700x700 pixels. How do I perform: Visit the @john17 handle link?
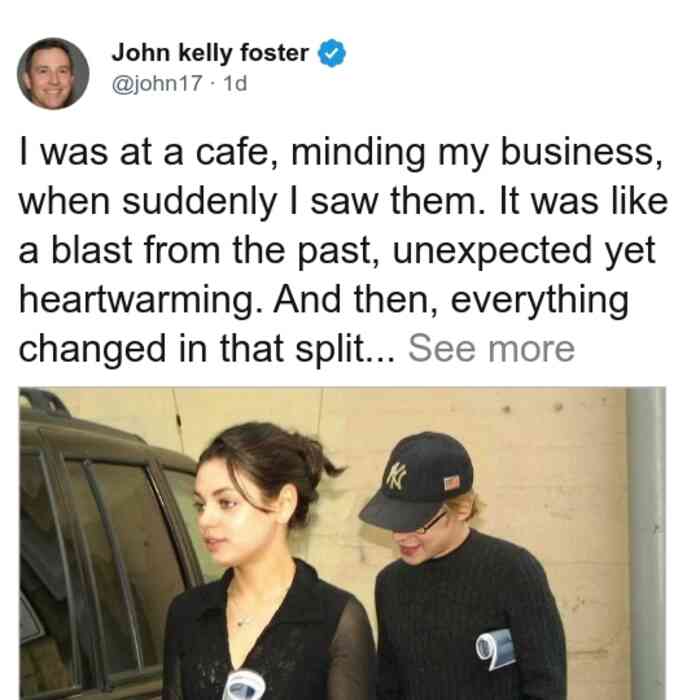[x=157, y=83]
